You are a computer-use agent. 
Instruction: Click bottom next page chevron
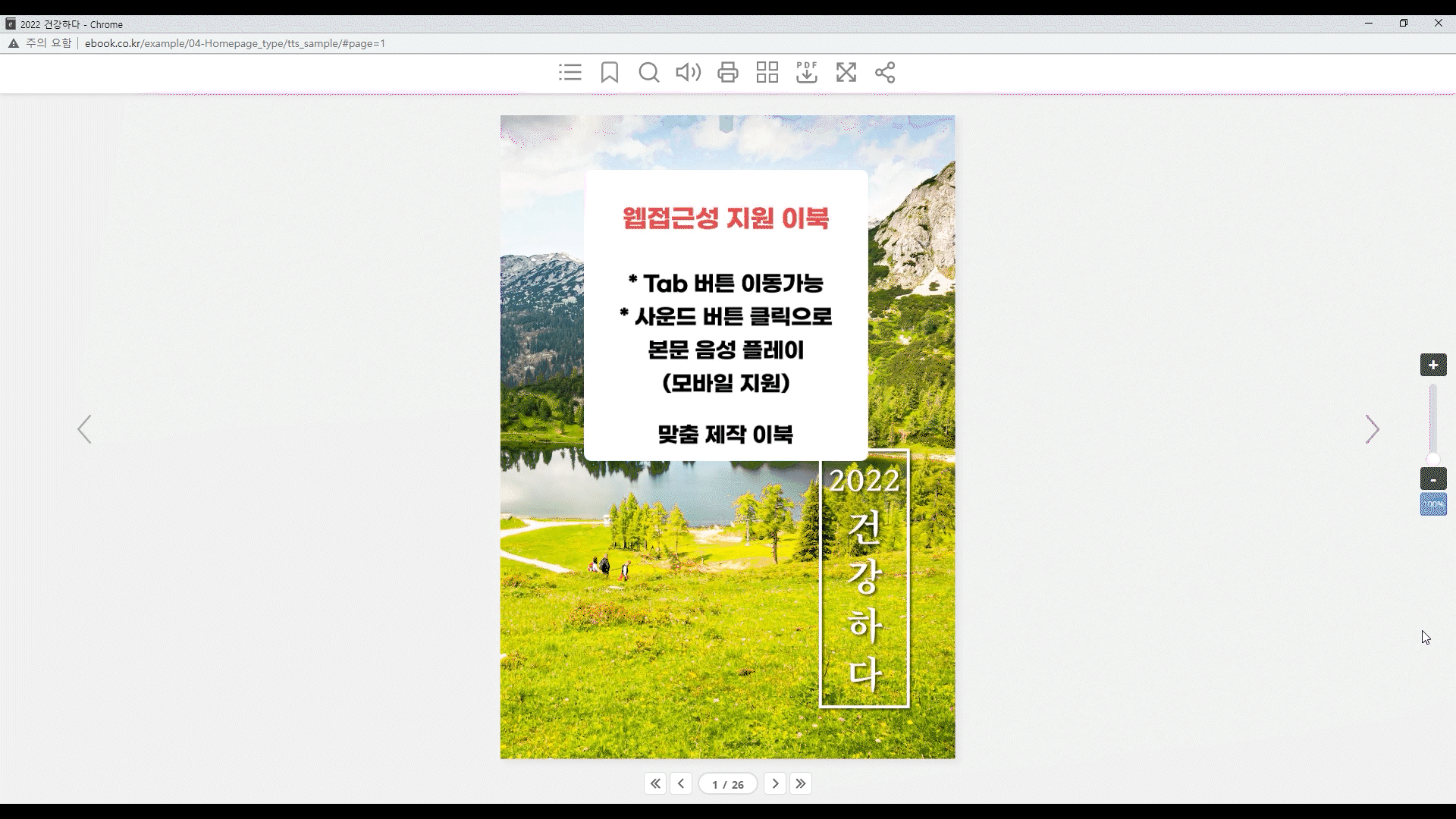tap(775, 783)
